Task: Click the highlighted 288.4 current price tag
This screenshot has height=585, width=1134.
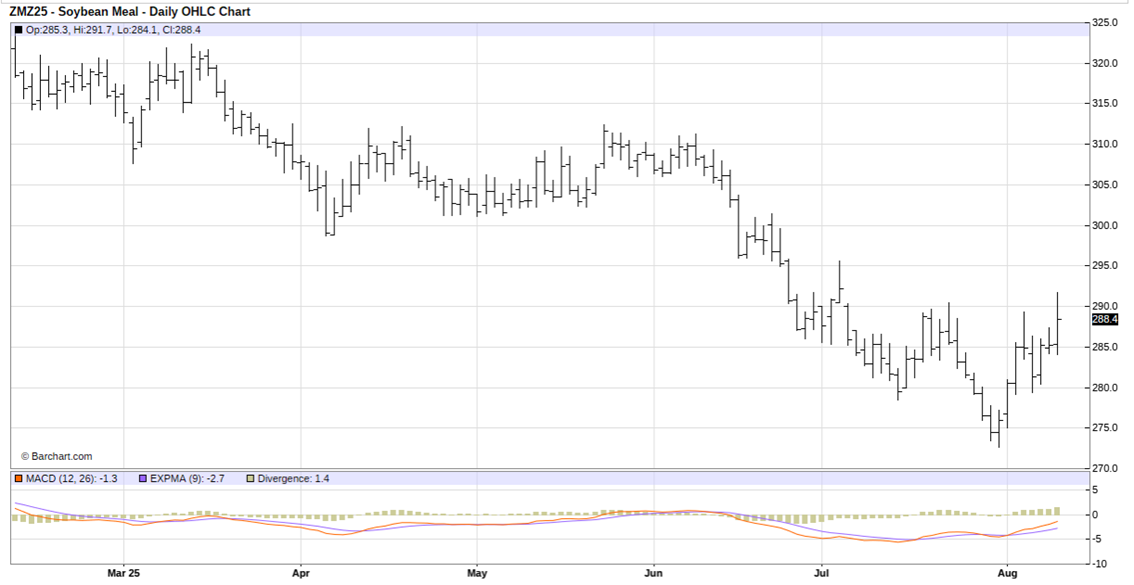Action: click(x=1104, y=319)
